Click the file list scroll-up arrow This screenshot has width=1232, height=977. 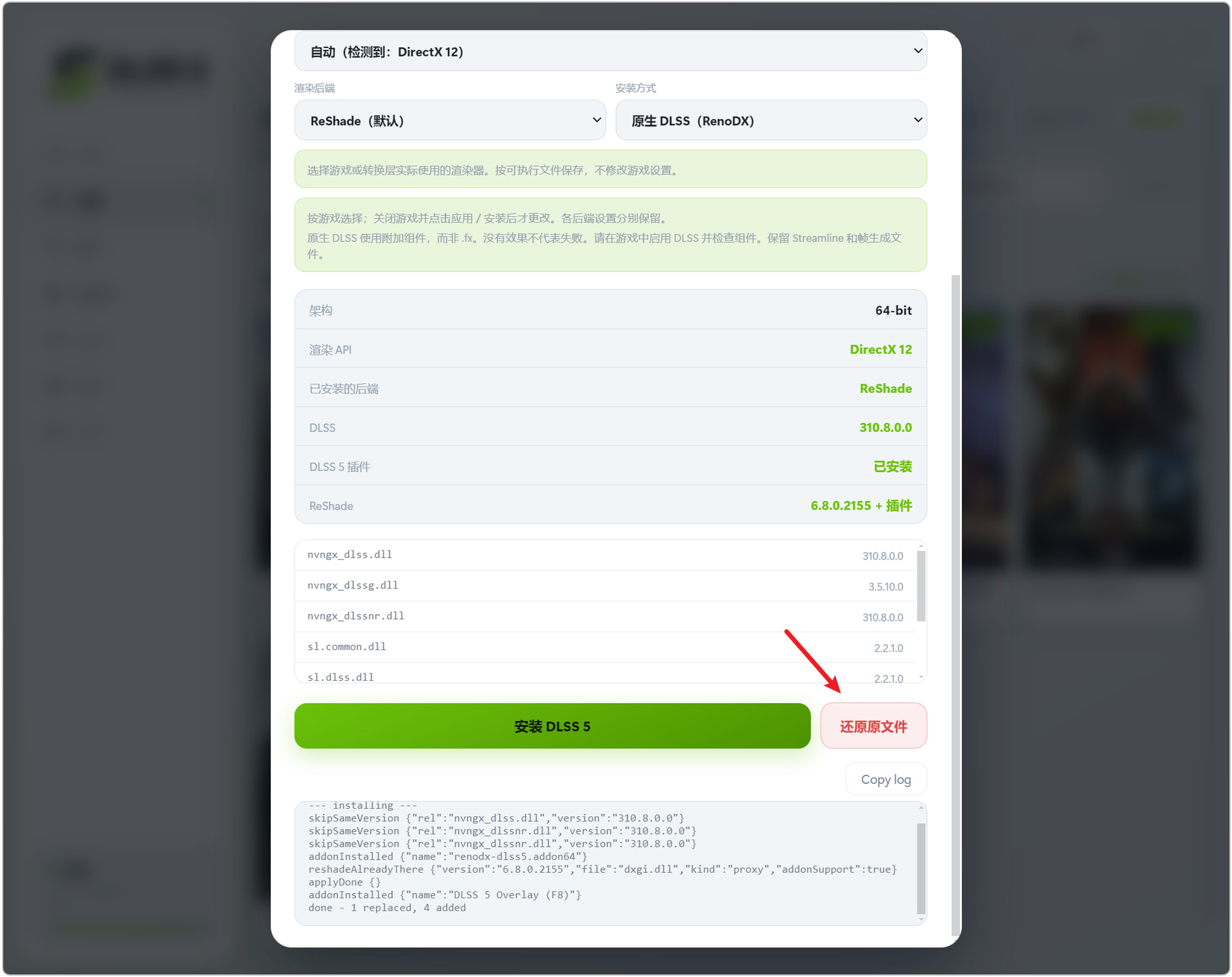[x=921, y=546]
